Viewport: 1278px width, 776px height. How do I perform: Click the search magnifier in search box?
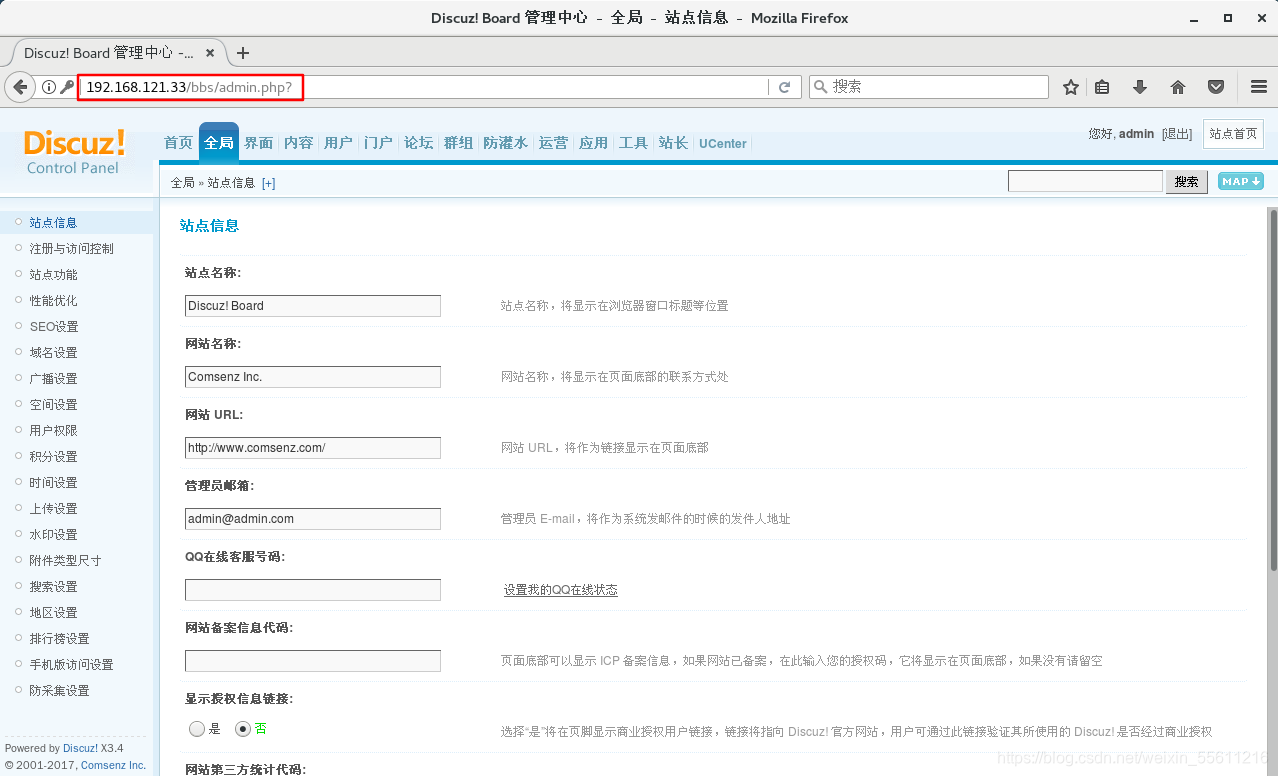pos(821,87)
